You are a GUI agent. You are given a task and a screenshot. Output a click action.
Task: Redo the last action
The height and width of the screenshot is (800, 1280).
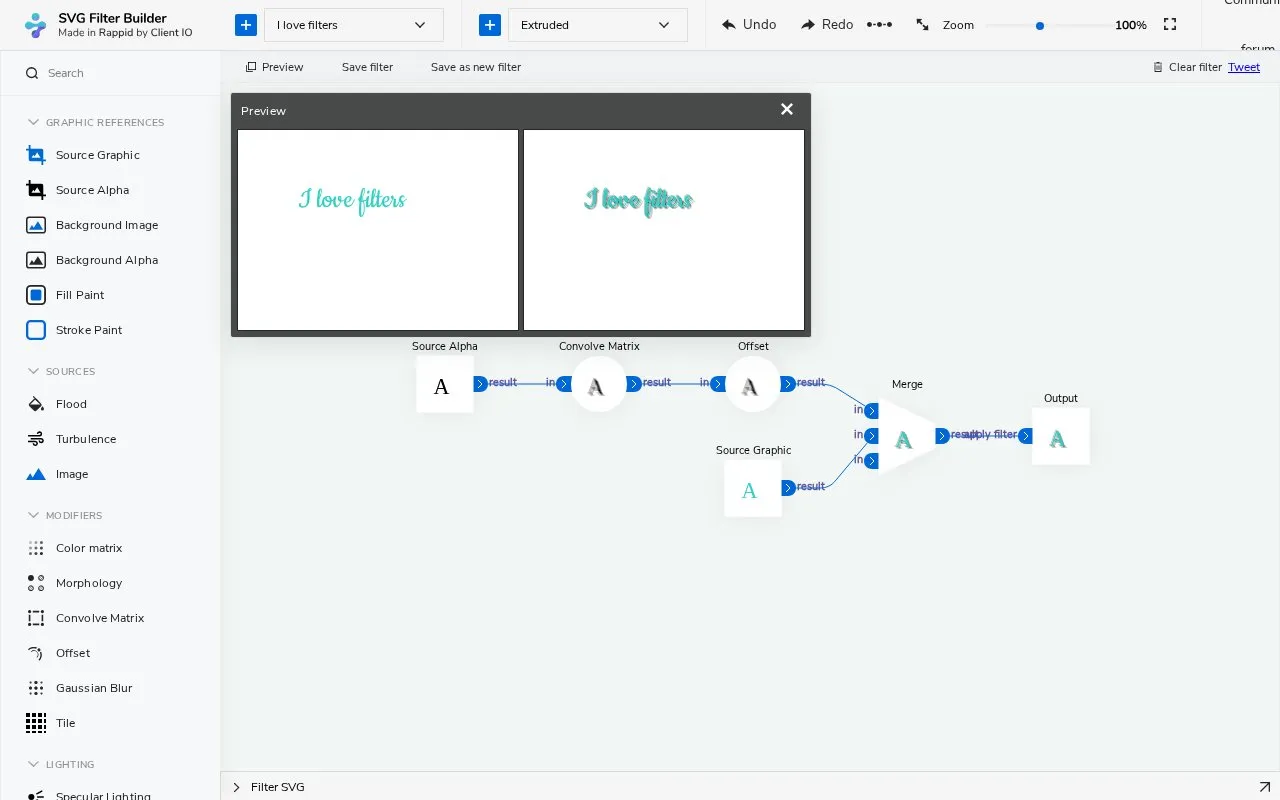827,24
